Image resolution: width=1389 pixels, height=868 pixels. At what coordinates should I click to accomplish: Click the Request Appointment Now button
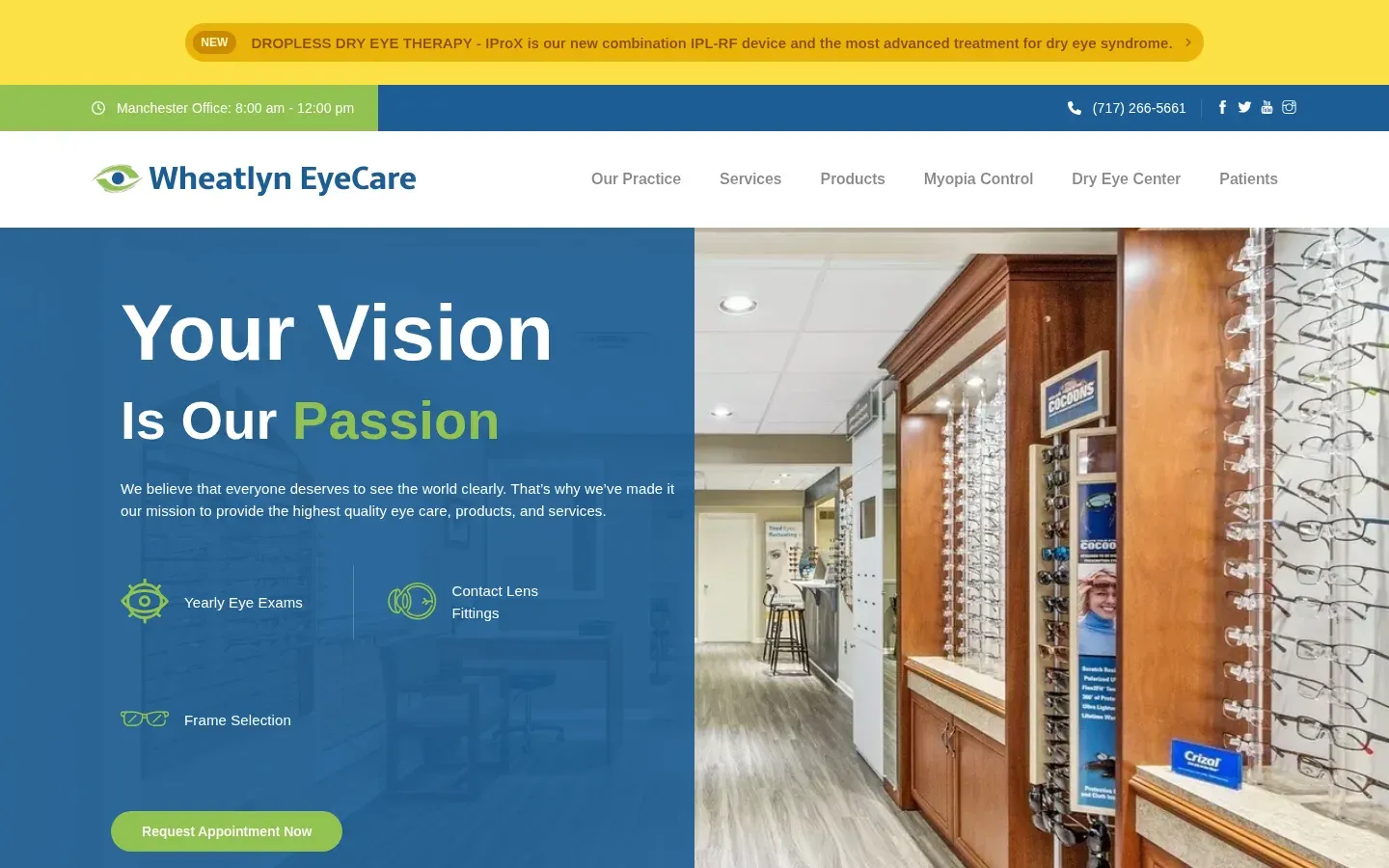point(227,831)
